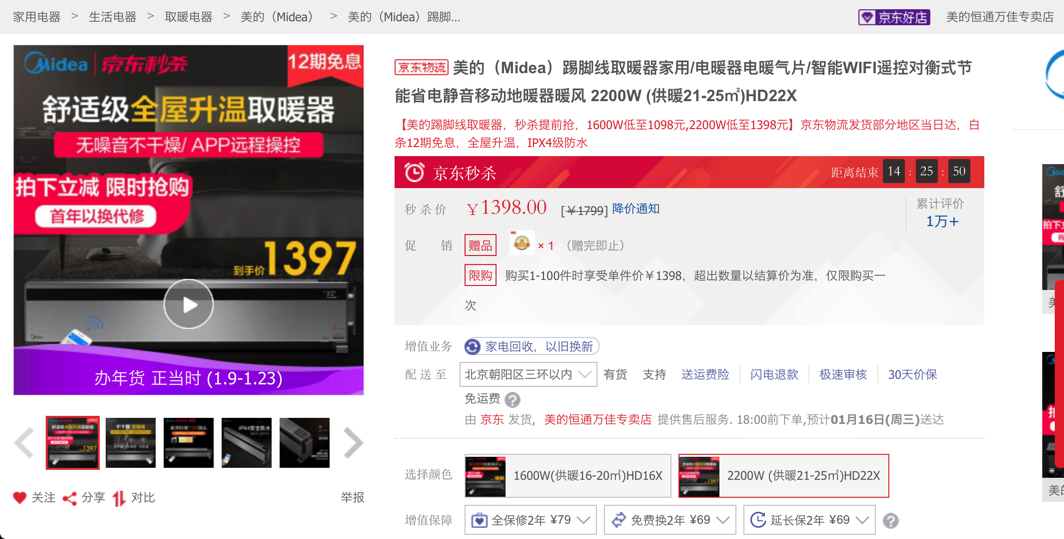This screenshot has width=1064, height=539.
Task: Click the heart icon to follow the product
Action: coord(20,498)
